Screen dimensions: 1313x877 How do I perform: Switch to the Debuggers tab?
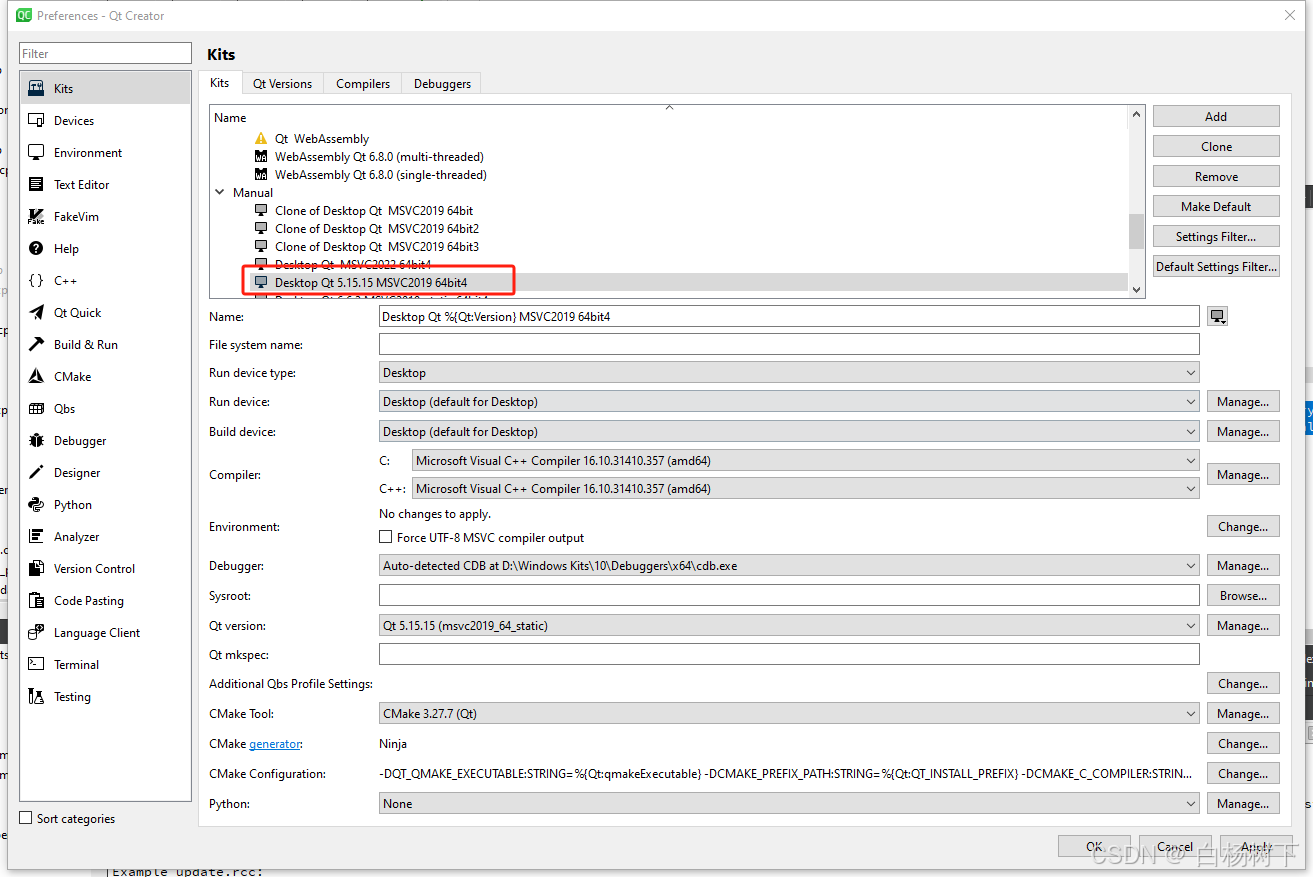442,84
